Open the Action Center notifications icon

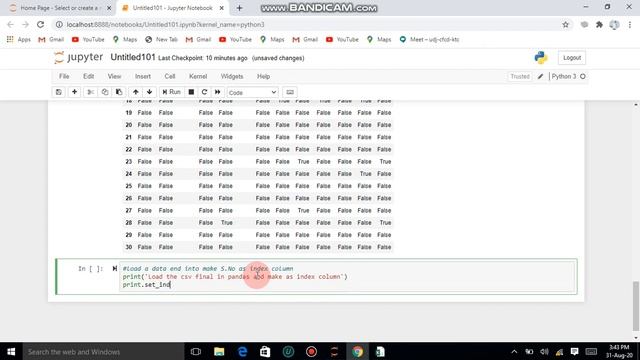pos(575,351)
